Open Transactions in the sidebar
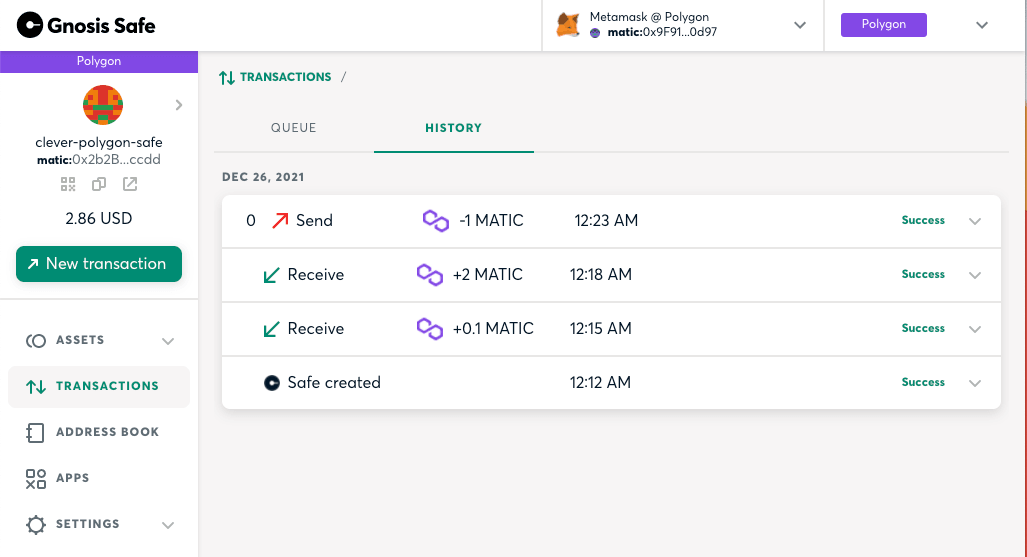1027x557 pixels. pos(99,386)
